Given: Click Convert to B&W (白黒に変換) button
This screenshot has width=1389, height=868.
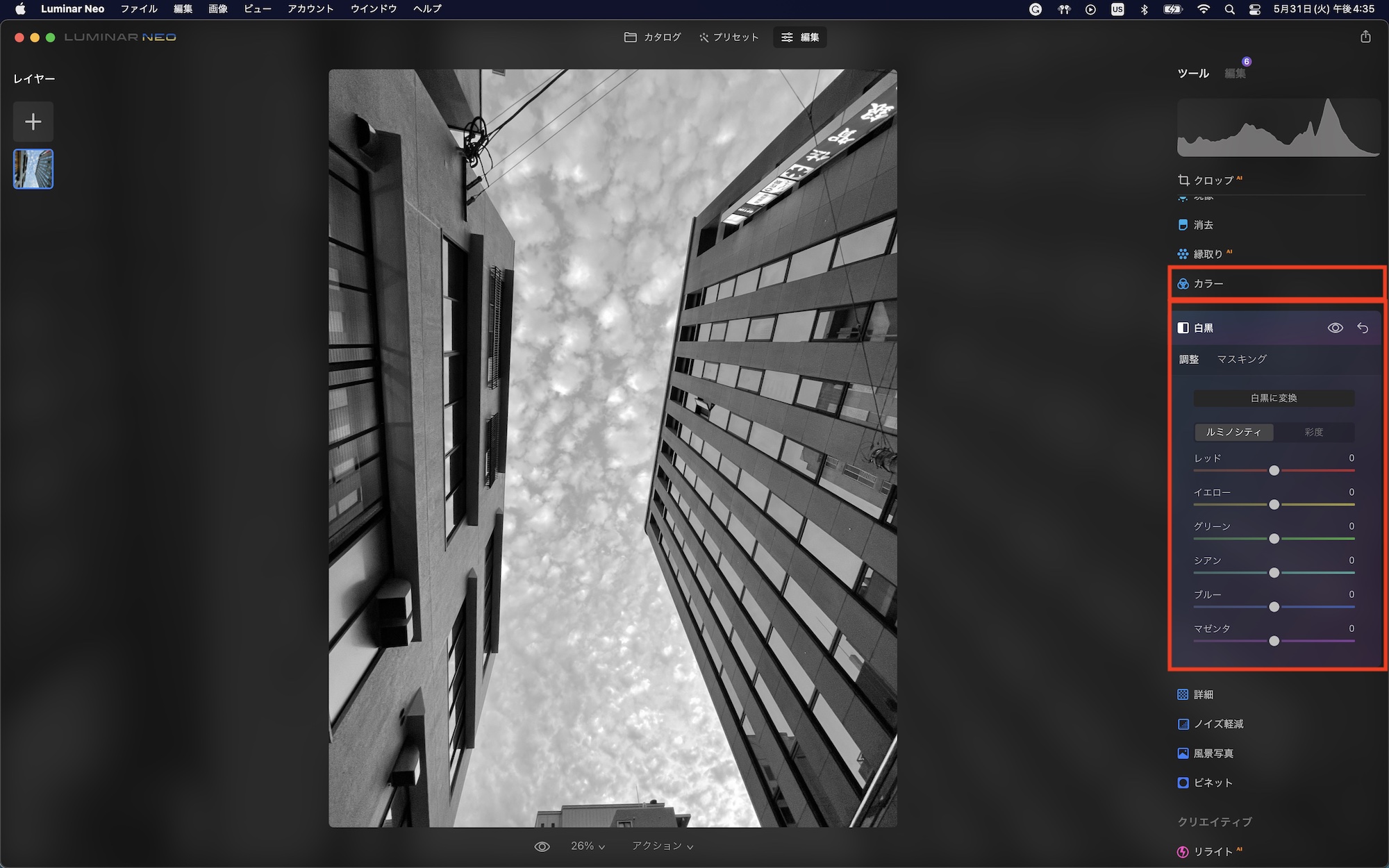Looking at the screenshot, I should click(1274, 399).
